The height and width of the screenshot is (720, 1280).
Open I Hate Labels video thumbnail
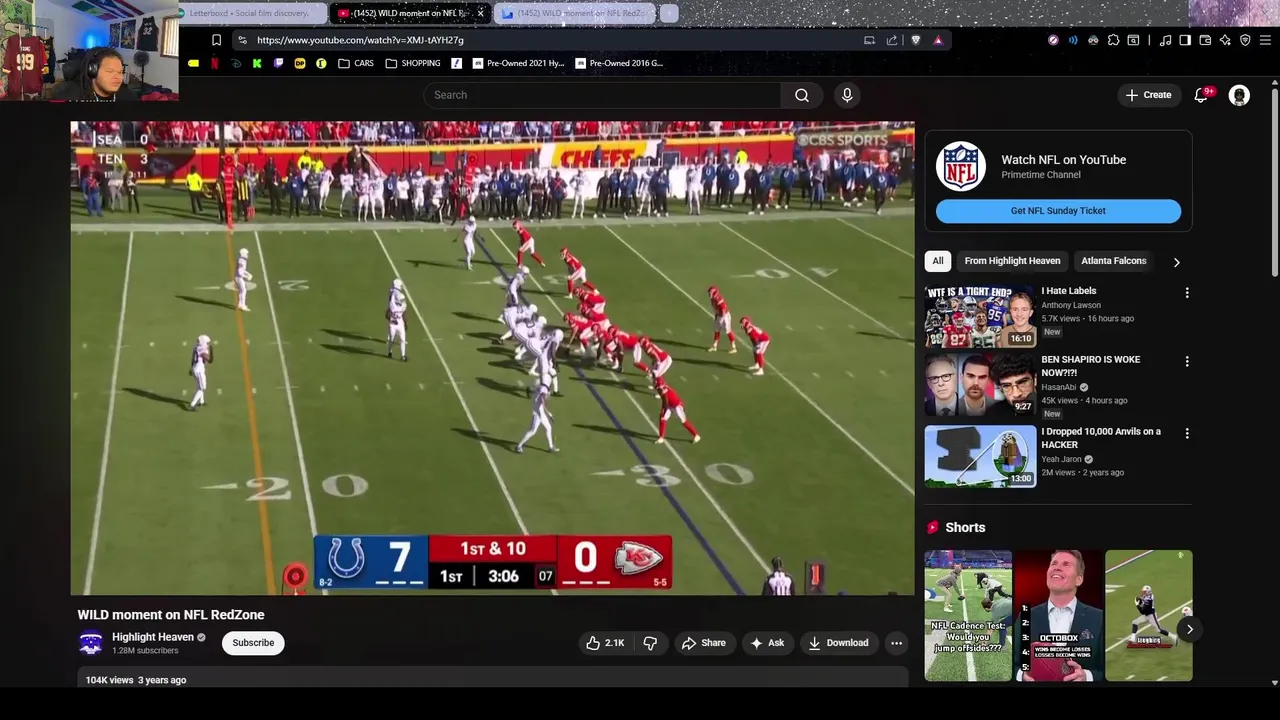[980, 316]
